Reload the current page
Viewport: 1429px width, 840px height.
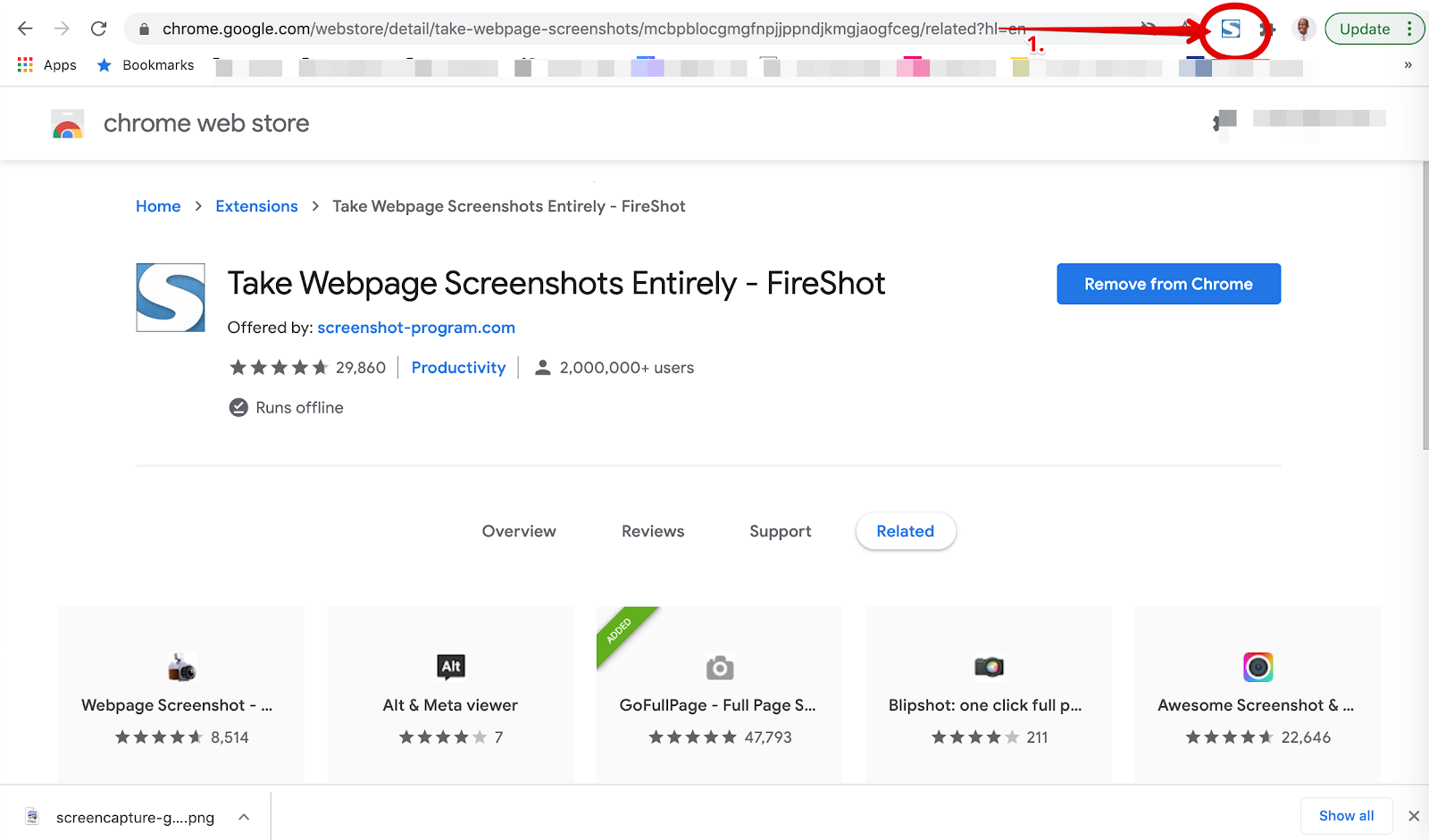click(x=98, y=29)
